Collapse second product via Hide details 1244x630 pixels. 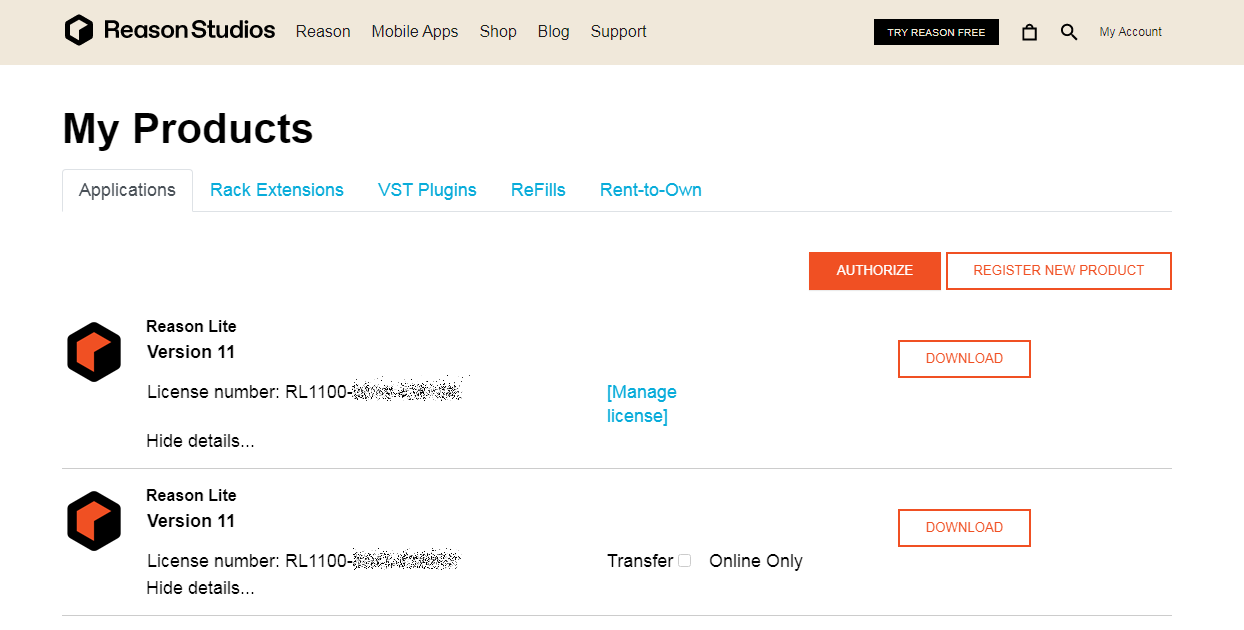pyautogui.click(x=200, y=588)
